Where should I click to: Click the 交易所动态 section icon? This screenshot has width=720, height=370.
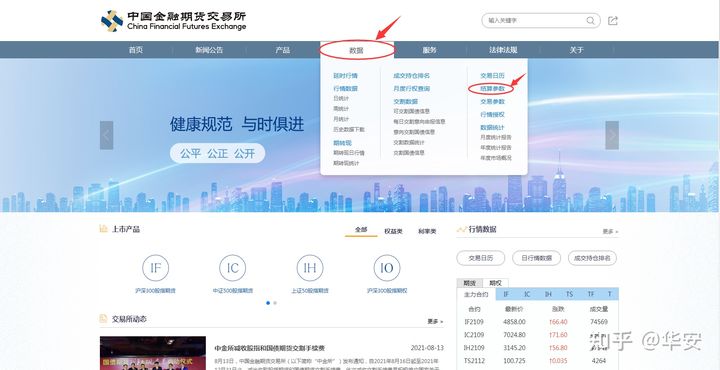pos(104,319)
